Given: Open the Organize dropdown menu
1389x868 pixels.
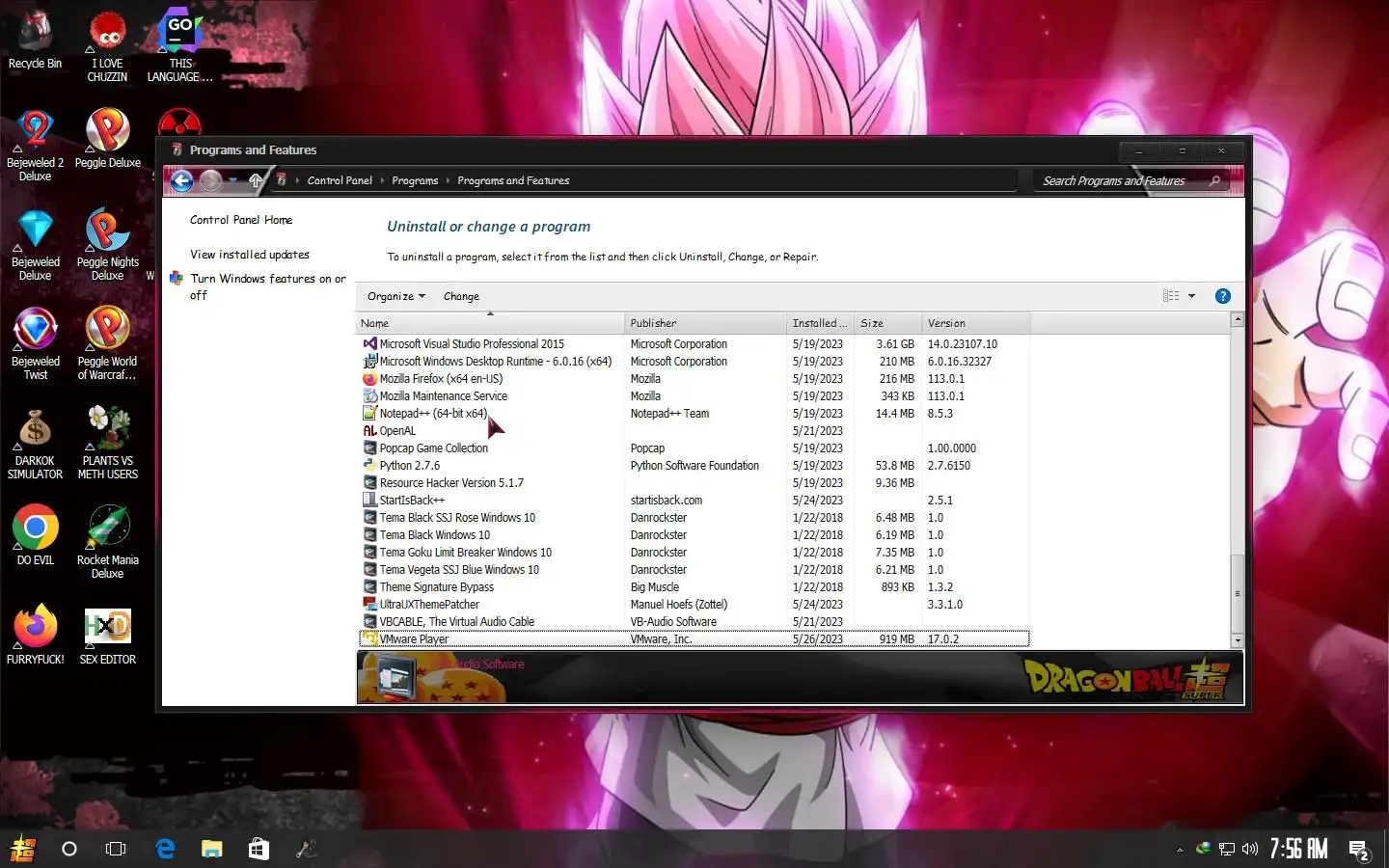Looking at the screenshot, I should point(395,296).
